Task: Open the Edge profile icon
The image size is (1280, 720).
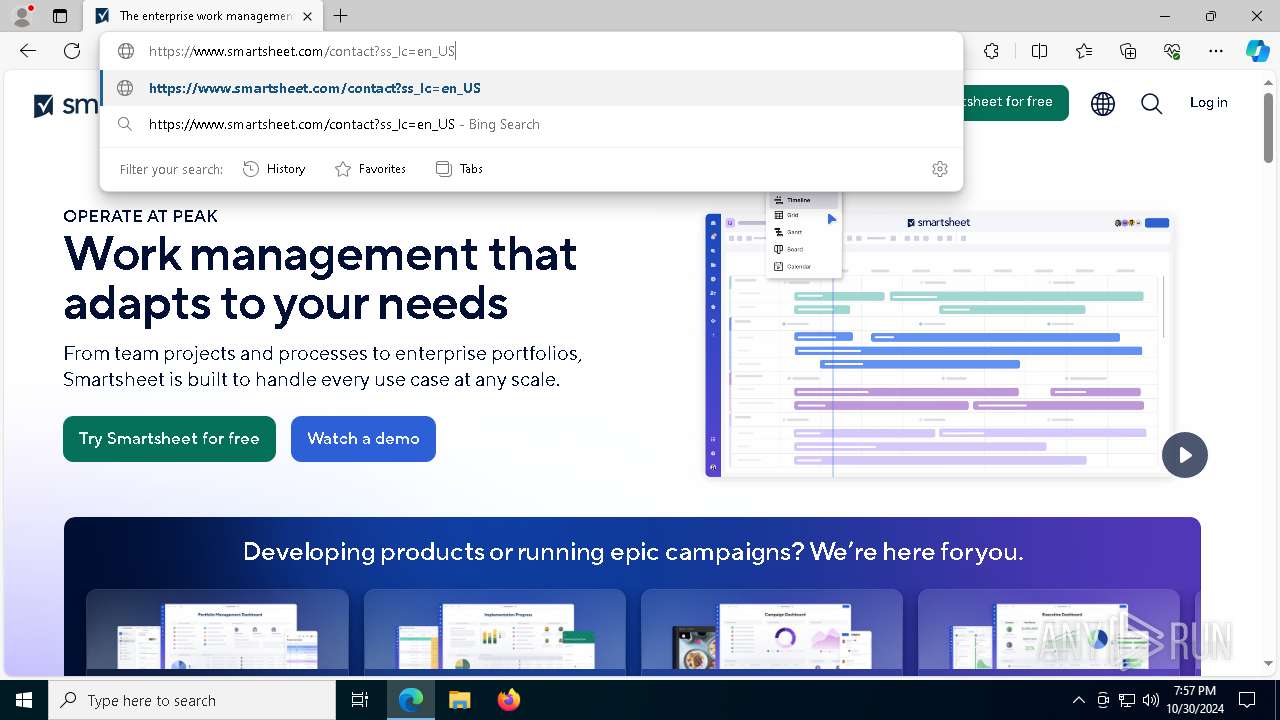Action: click(x=21, y=16)
